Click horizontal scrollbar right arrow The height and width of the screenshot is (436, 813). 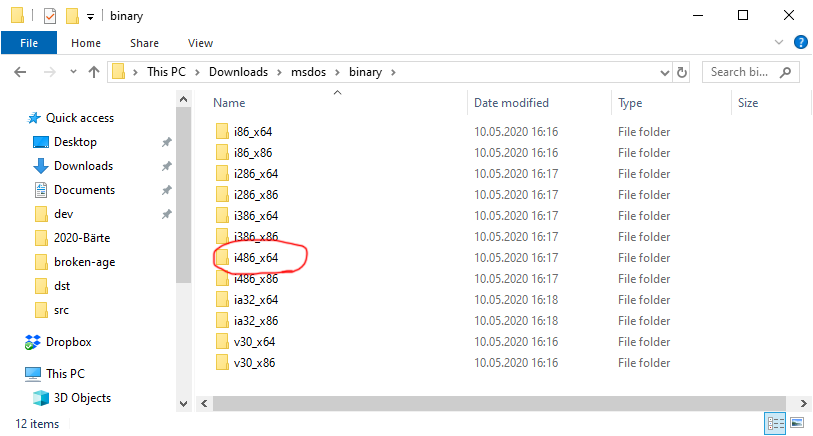(803, 403)
